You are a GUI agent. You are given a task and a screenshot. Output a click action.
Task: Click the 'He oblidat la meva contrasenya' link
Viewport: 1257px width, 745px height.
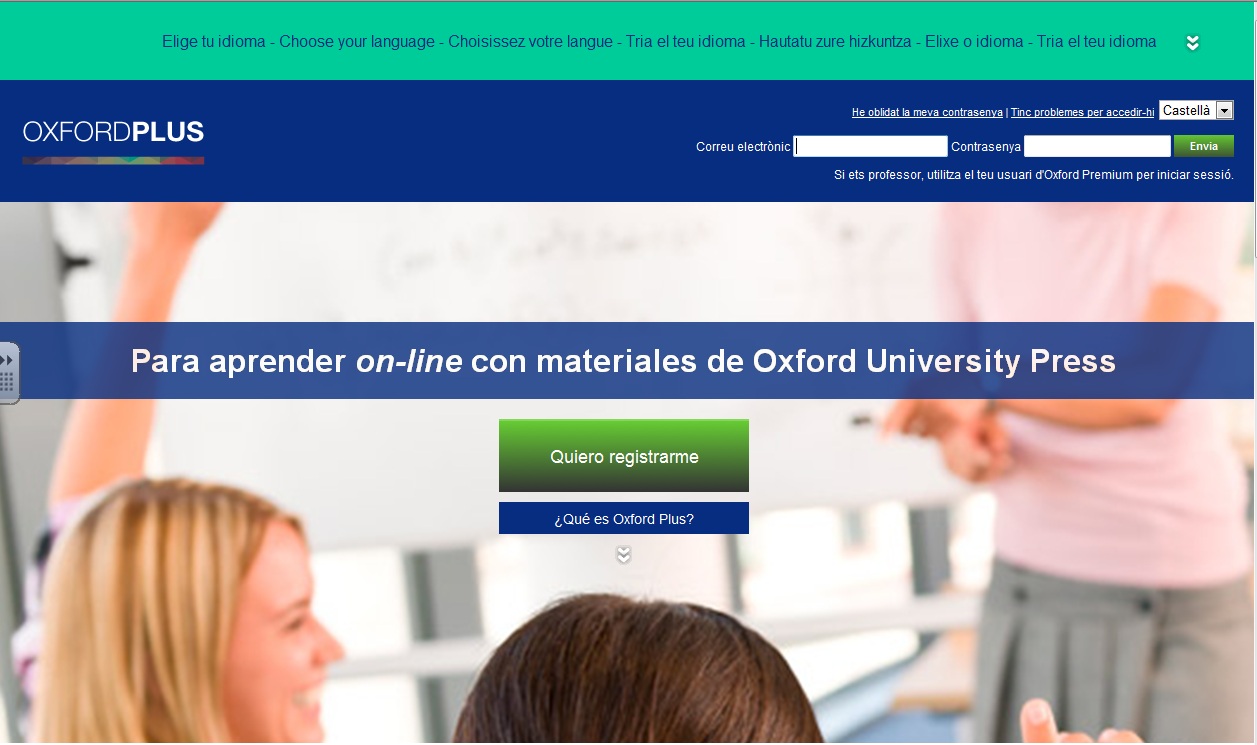point(927,113)
